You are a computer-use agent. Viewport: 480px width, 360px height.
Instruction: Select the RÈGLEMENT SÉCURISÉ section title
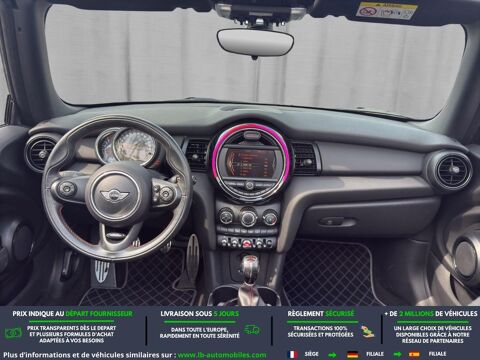(x=321, y=314)
